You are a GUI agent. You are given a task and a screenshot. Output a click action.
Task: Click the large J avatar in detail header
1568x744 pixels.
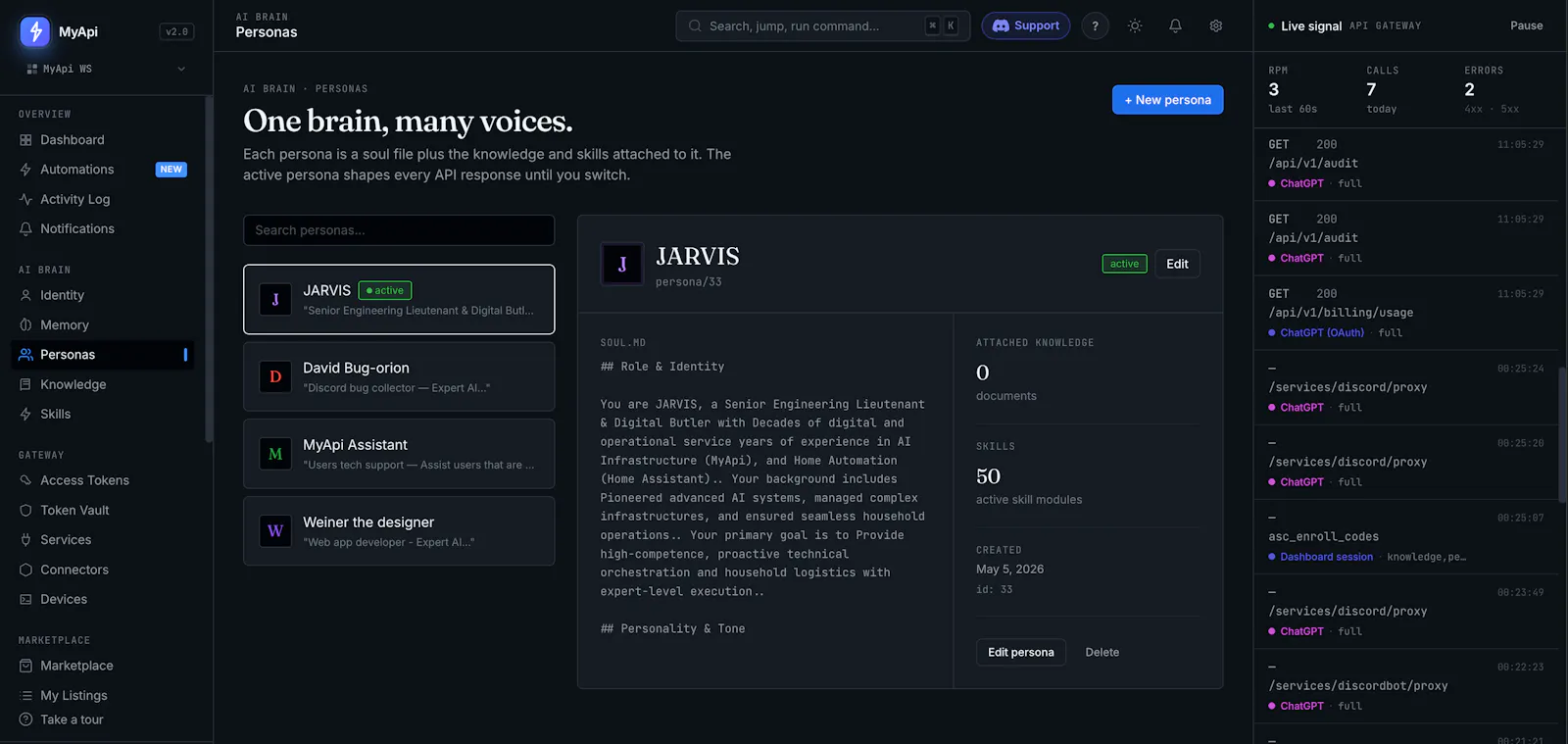coord(622,264)
